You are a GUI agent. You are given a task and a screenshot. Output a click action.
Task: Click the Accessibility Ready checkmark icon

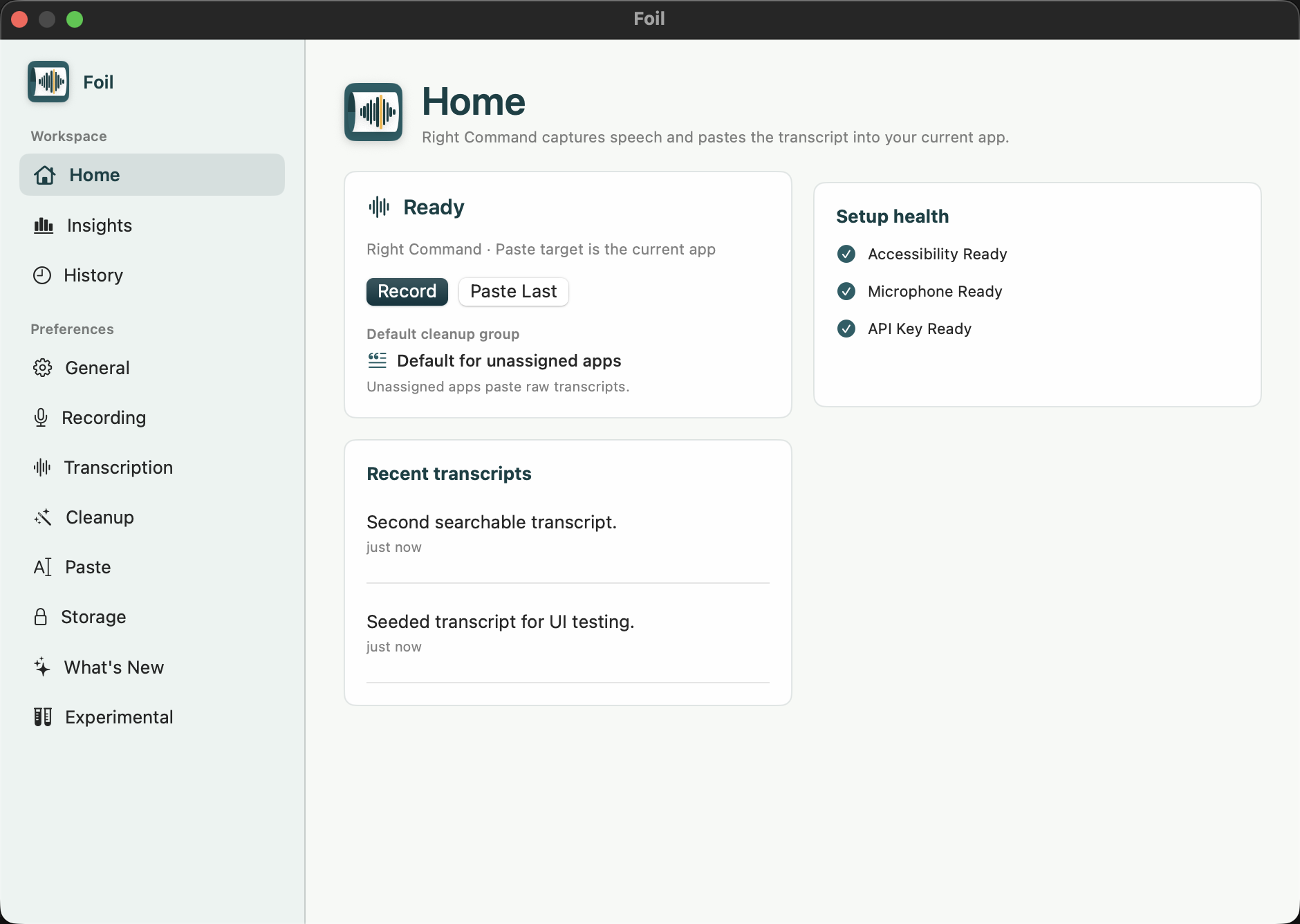click(x=846, y=254)
